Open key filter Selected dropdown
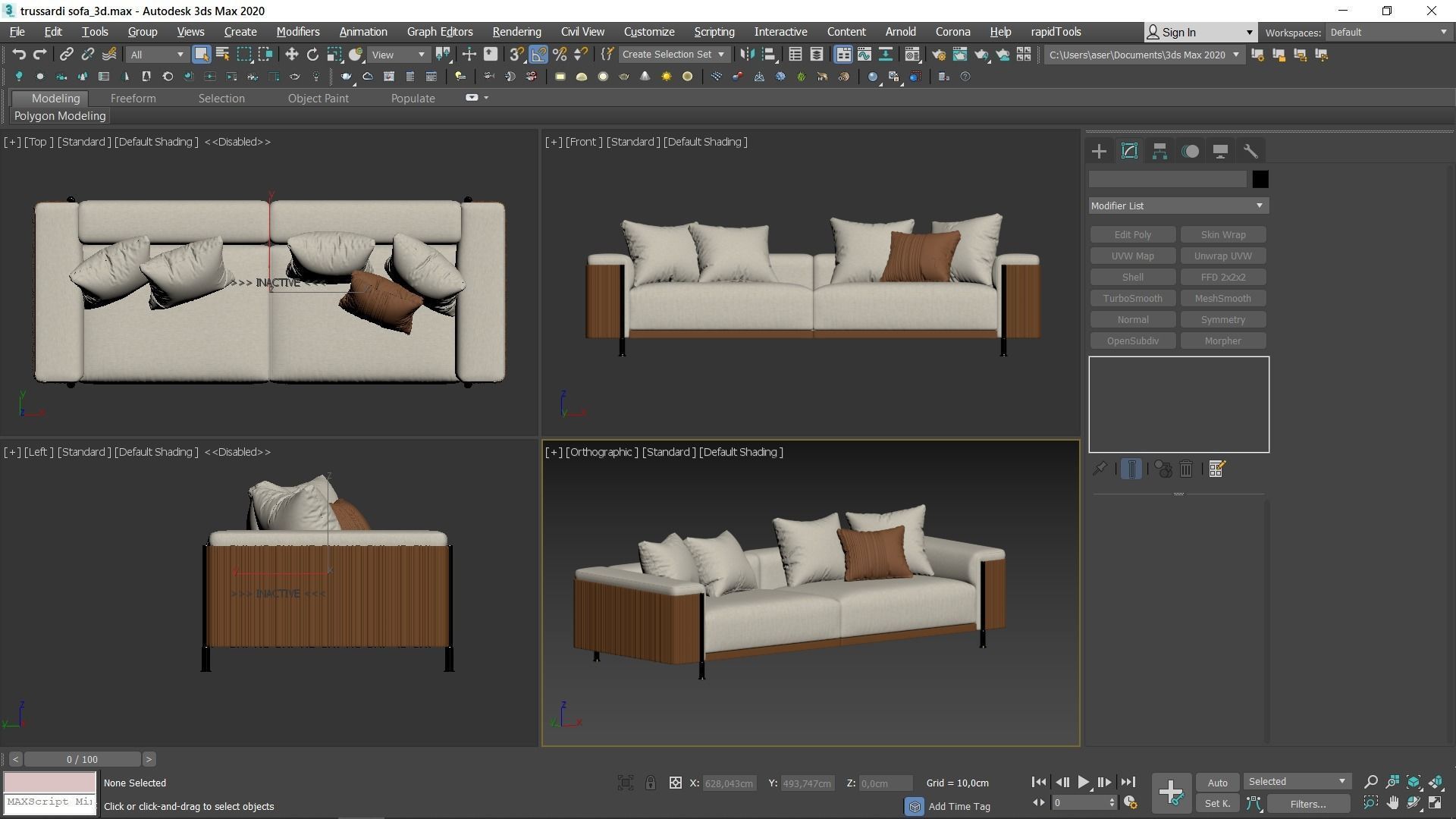This screenshot has width=1456, height=819. (1297, 781)
